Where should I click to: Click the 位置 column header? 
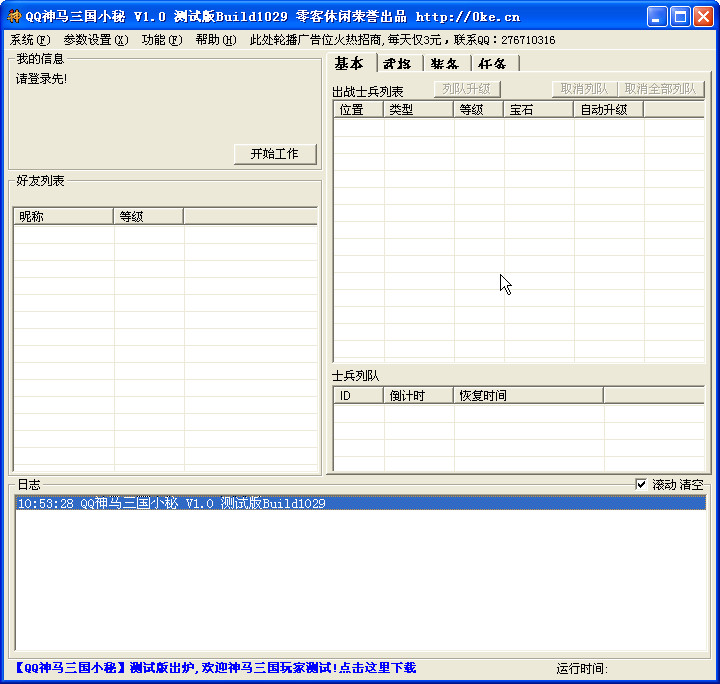point(359,110)
